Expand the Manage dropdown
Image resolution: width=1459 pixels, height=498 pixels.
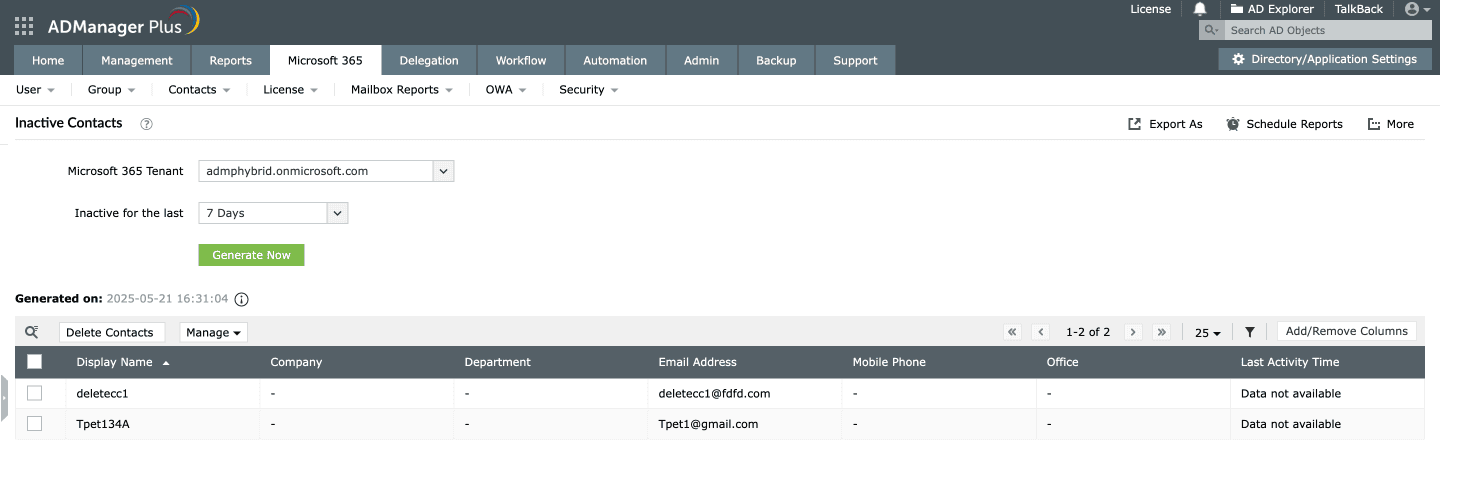tap(213, 332)
